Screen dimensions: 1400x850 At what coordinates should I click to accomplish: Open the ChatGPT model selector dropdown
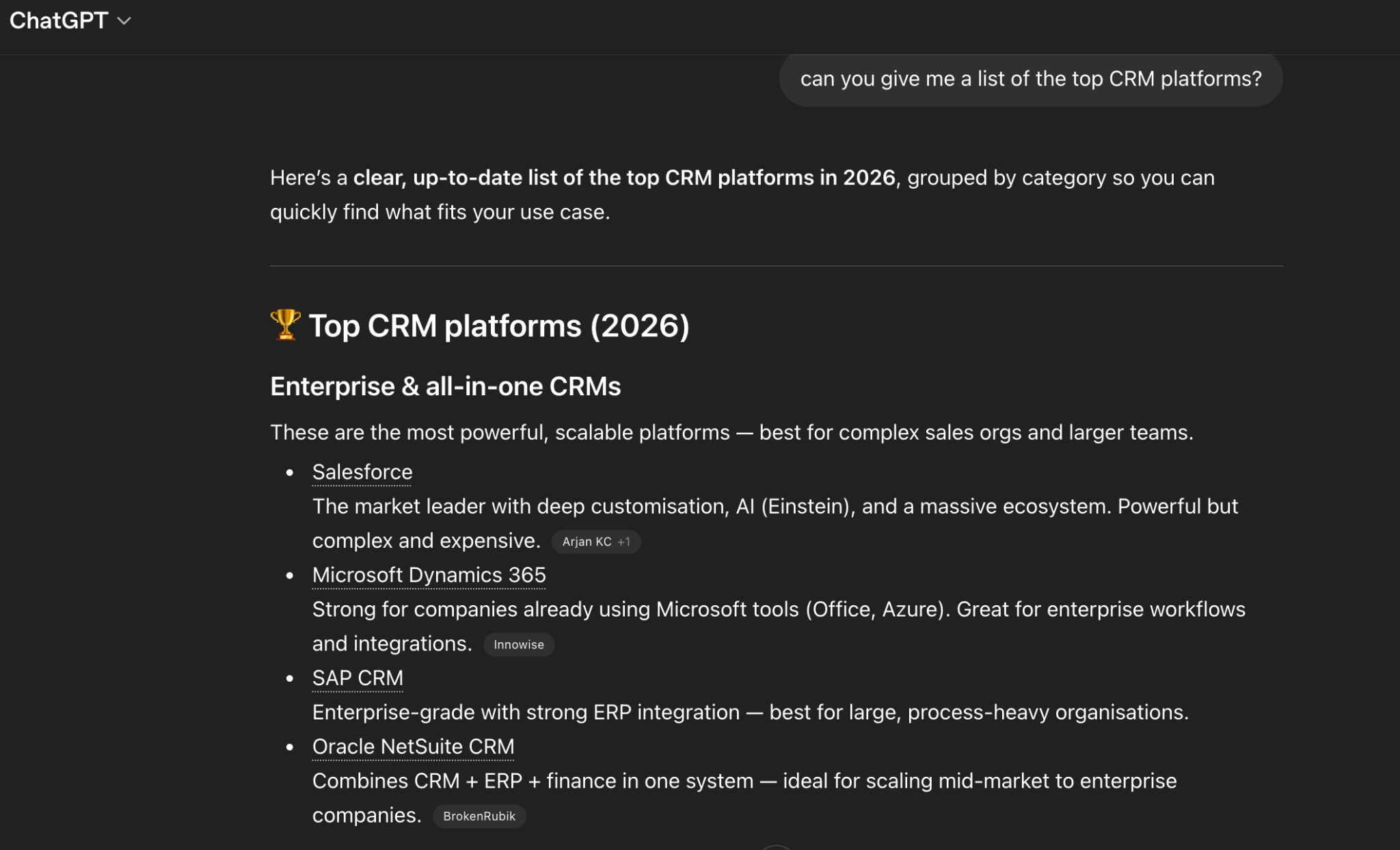pyautogui.click(x=70, y=21)
